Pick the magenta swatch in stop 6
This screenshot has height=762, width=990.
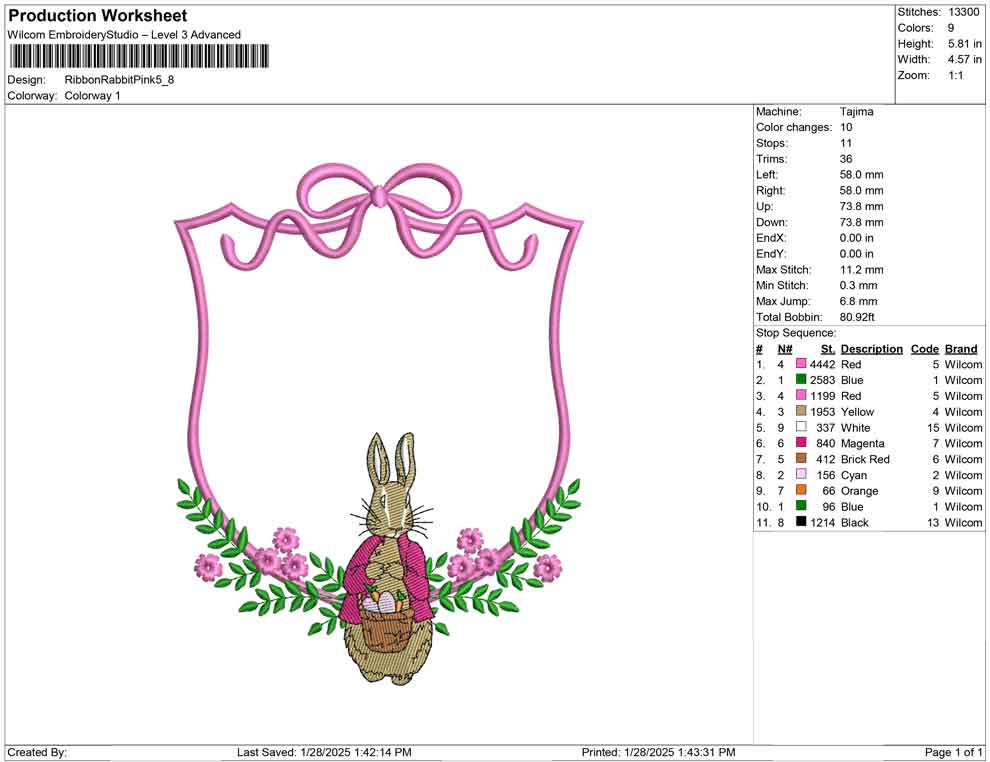click(801, 443)
